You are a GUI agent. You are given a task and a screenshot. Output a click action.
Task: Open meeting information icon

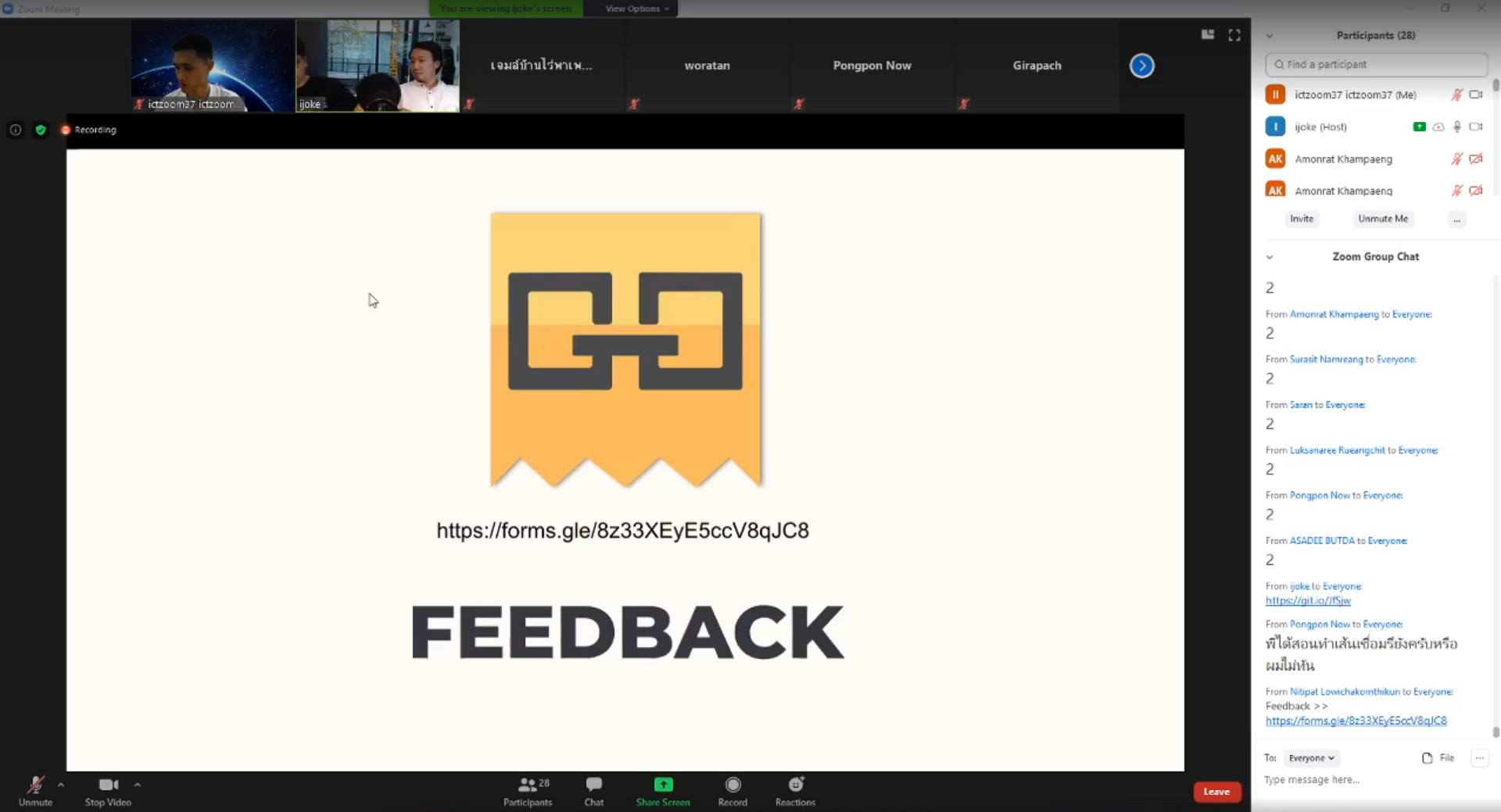click(x=15, y=130)
